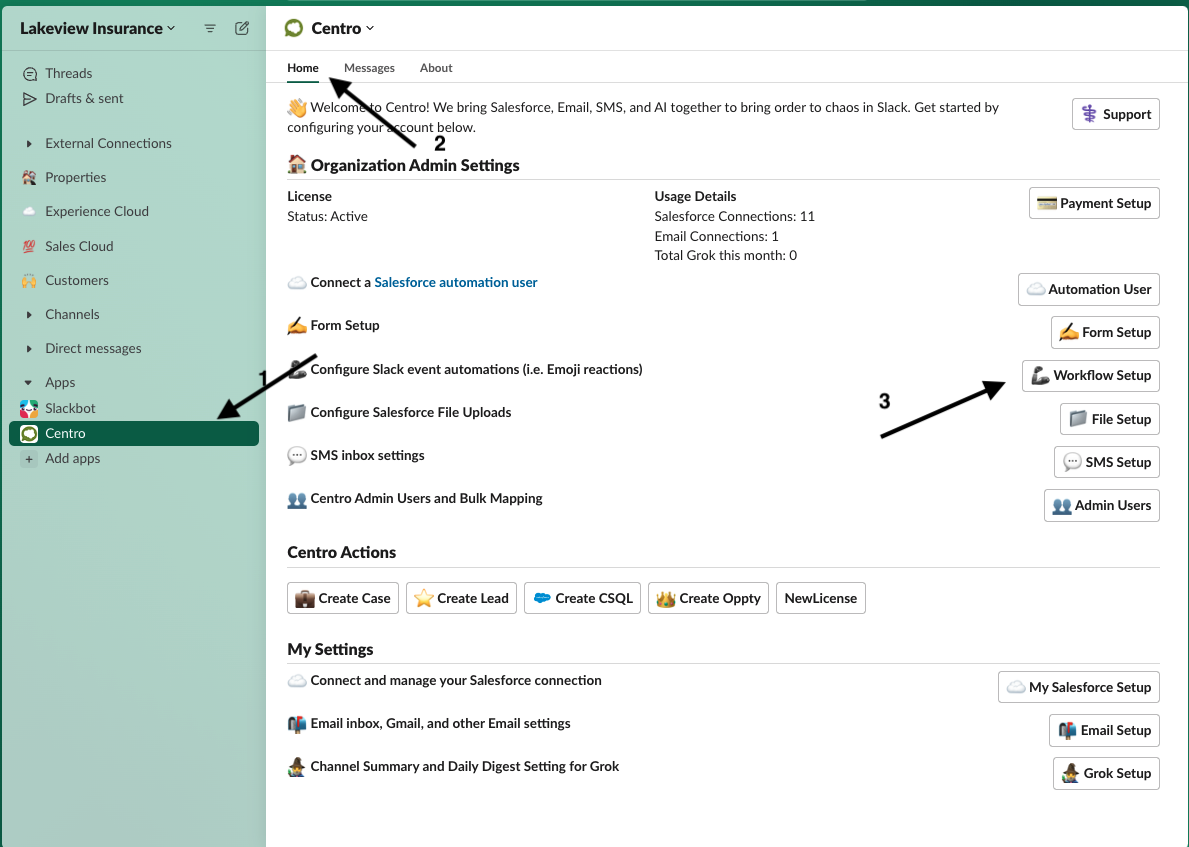Viewport: 1189px width, 847px height.
Task: Expand the Direct messages section
Action: (29, 349)
